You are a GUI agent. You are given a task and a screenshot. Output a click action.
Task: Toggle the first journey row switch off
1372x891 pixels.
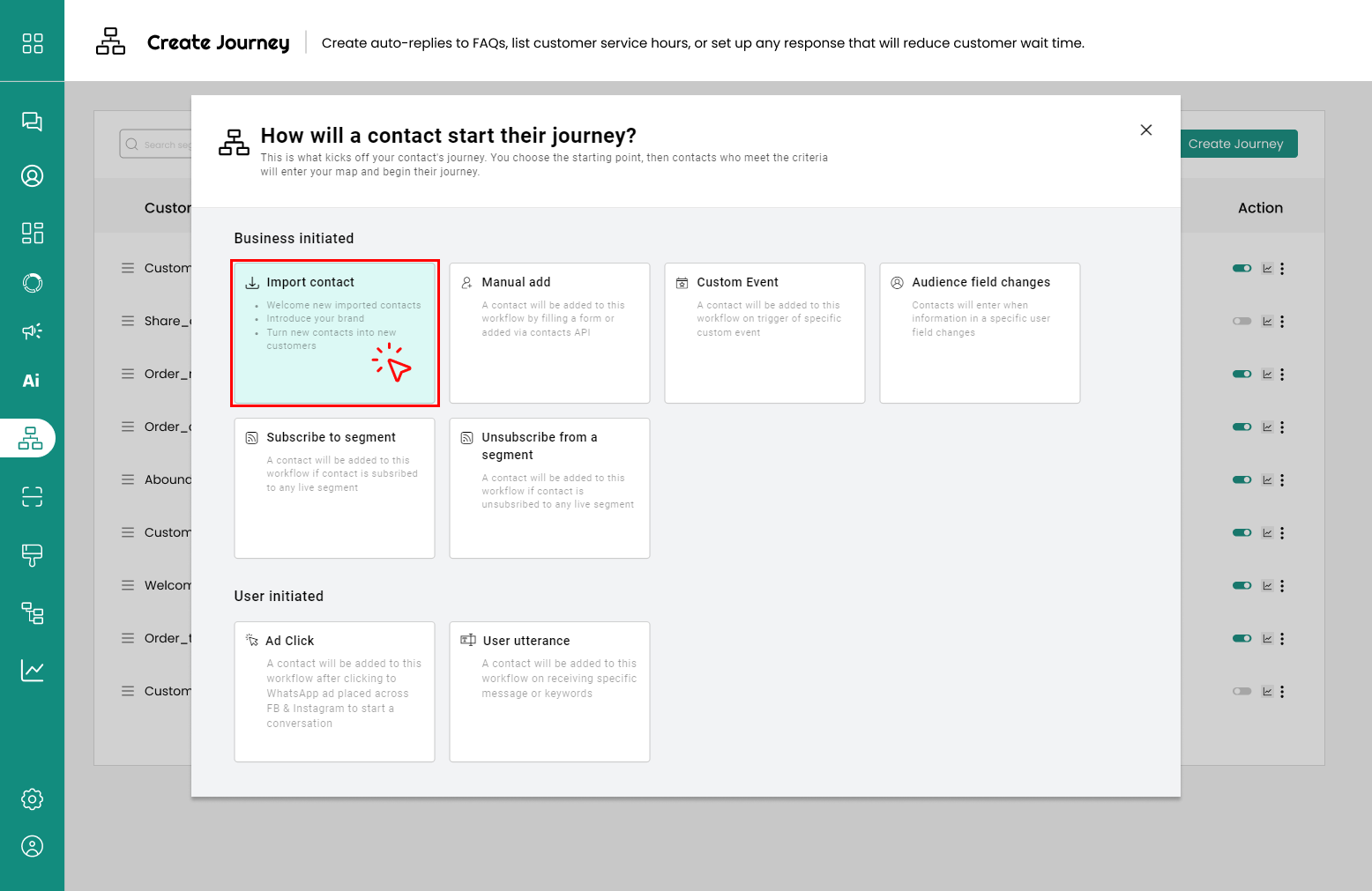pos(1242,269)
